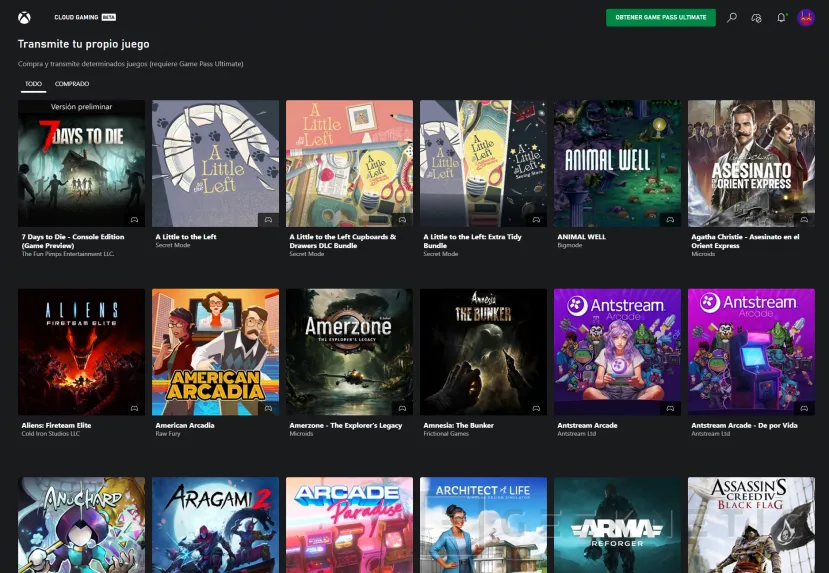Select Asesinato en el Orient Express cover art
Screen dimensions: 829x573
[751, 163]
